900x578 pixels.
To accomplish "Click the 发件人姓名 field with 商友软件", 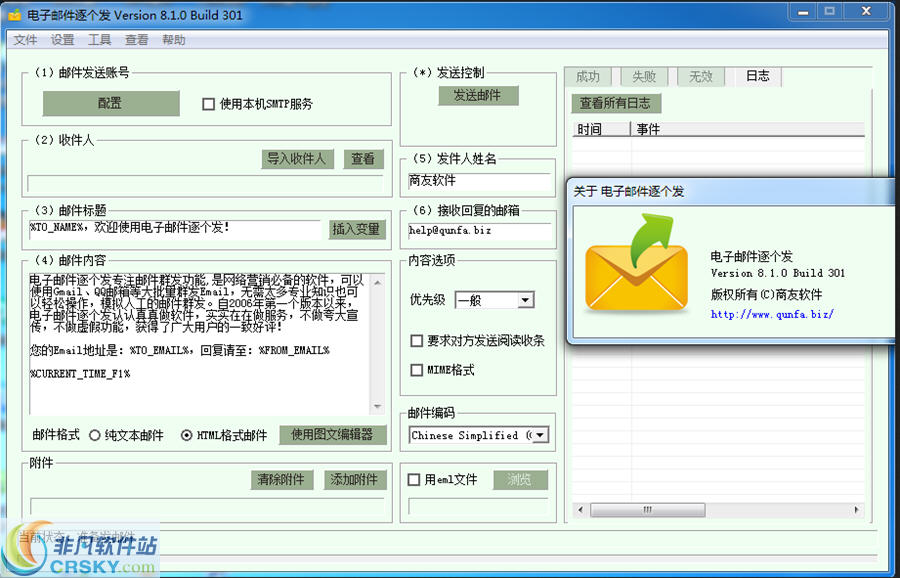I will click(x=479, y=181).
